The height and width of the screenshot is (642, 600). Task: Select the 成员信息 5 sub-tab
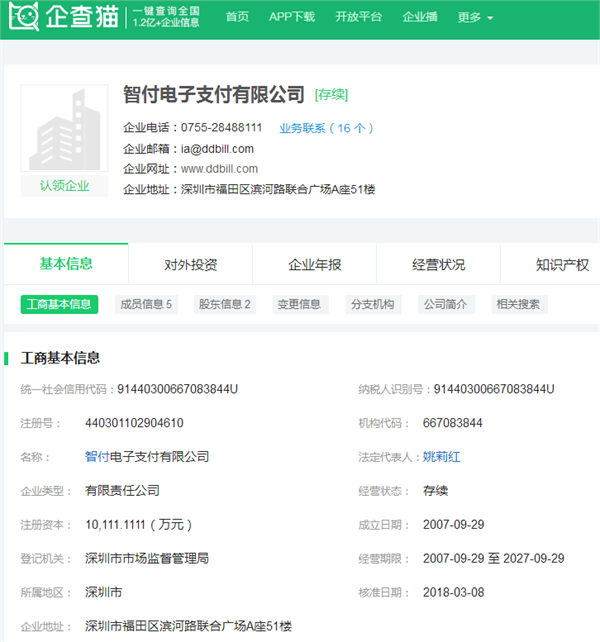(x=145, y=304)
